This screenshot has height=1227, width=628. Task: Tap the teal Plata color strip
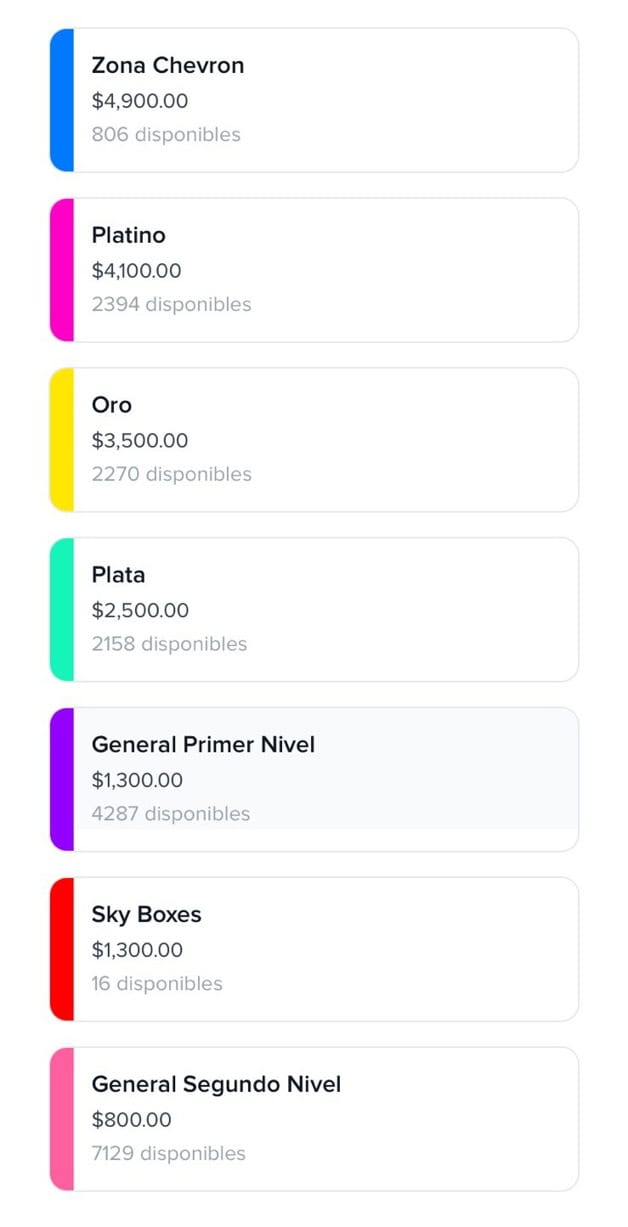62,610
